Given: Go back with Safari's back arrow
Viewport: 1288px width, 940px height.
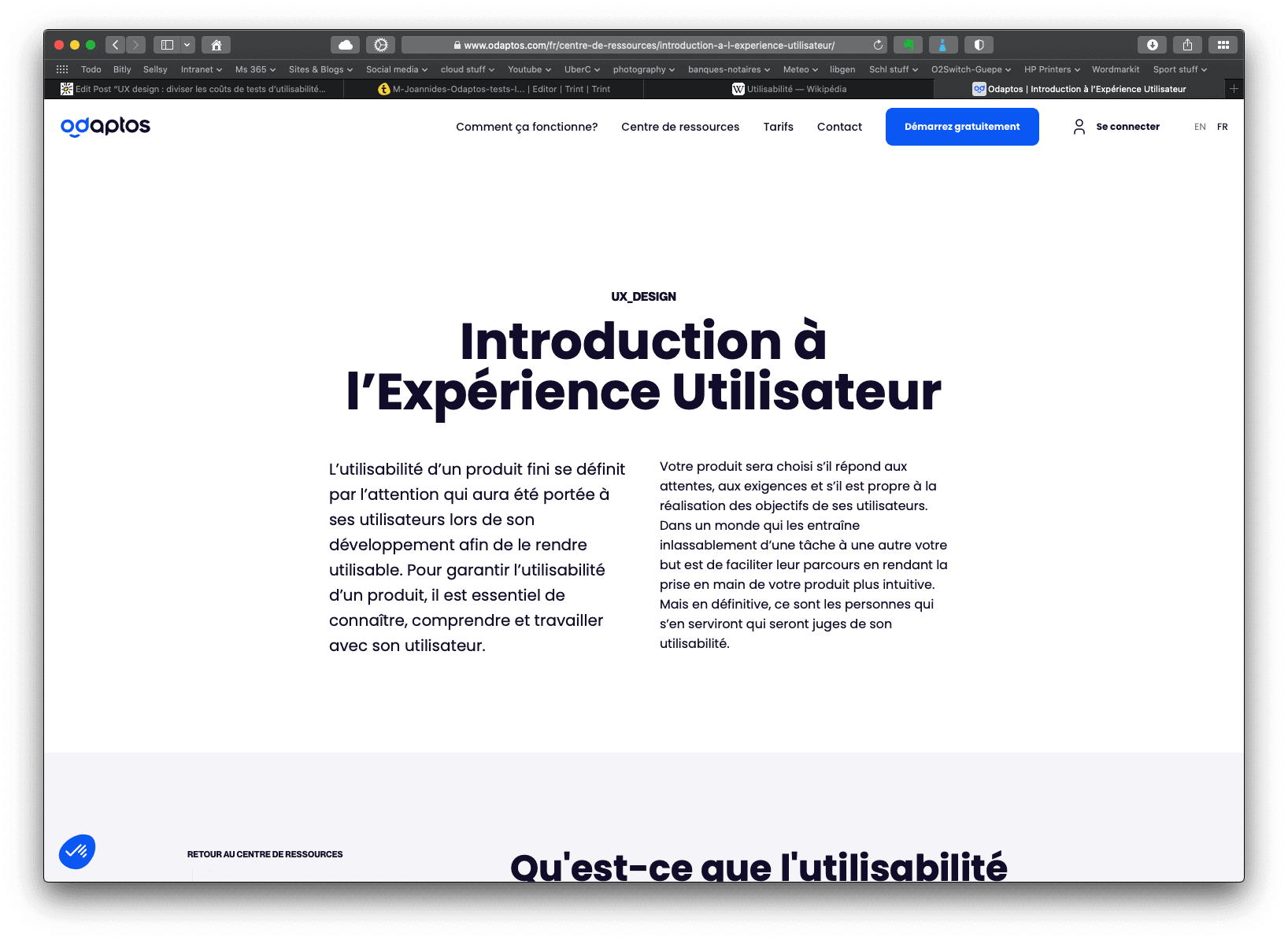Looking at the screenshot, I should 115,45.
